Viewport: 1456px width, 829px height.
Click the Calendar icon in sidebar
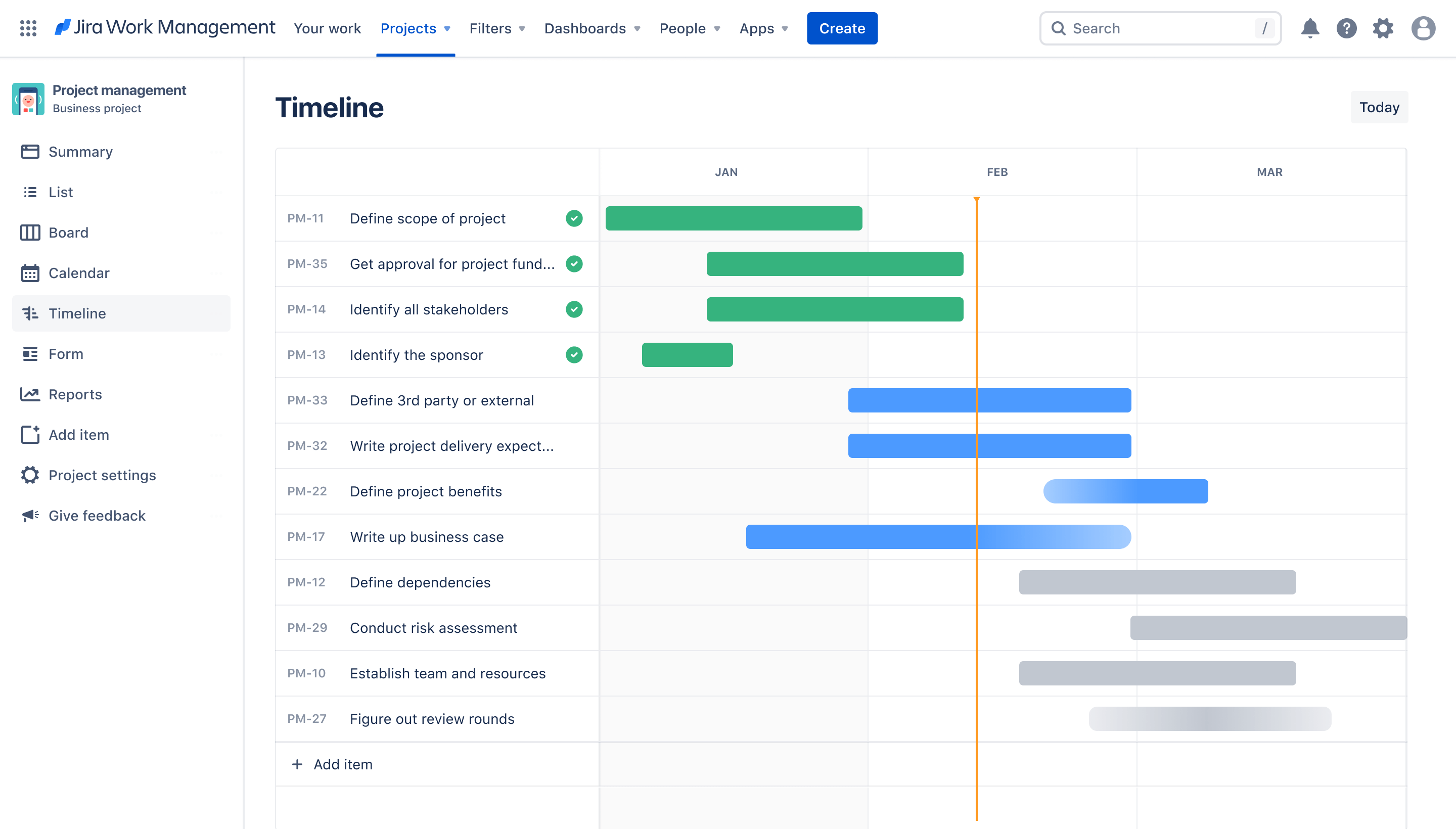coord(30,272)
